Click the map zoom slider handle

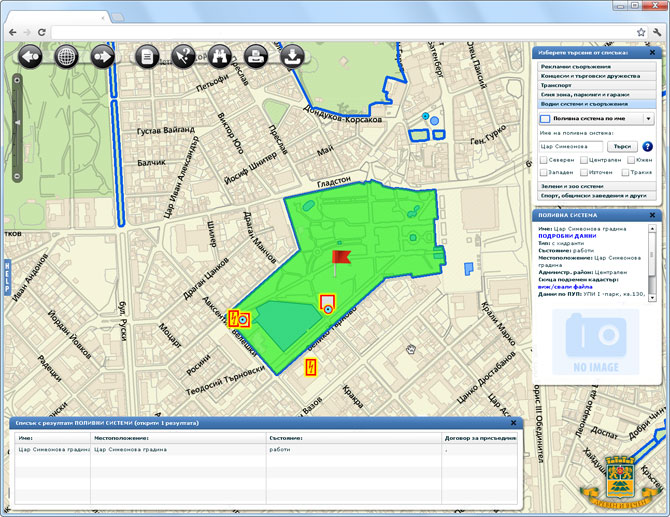[18, 123]
